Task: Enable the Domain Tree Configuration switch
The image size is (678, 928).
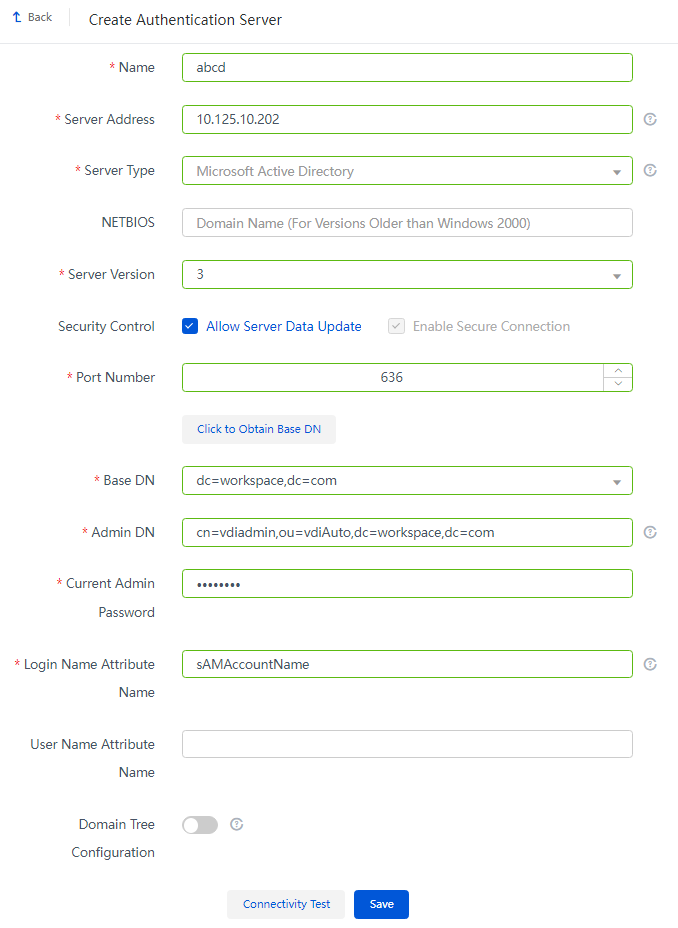Action: [x=200, y=825]
